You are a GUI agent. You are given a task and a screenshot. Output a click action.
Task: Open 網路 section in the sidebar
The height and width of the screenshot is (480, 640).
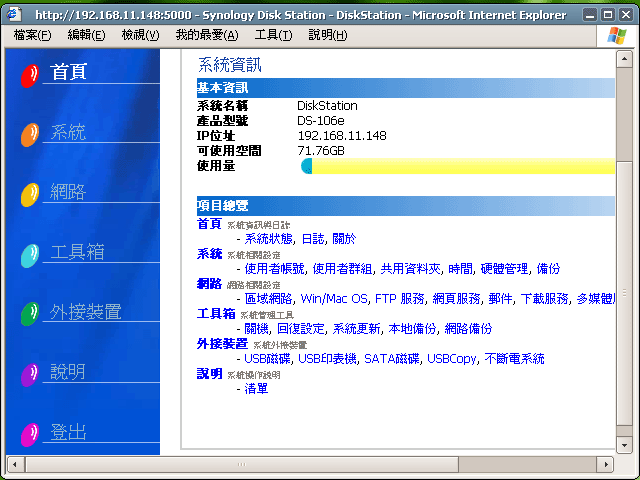pyautogui.click(x=68, y=191)
